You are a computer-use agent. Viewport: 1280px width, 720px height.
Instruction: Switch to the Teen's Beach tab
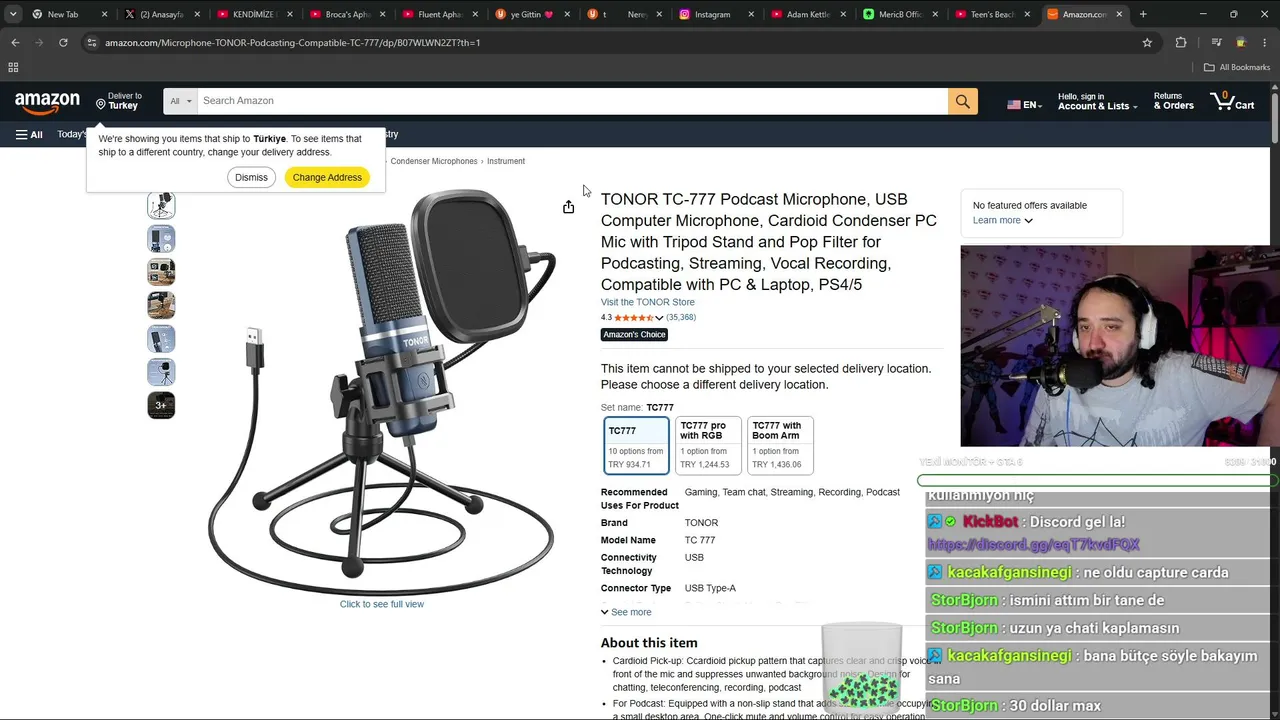(991, 14)
